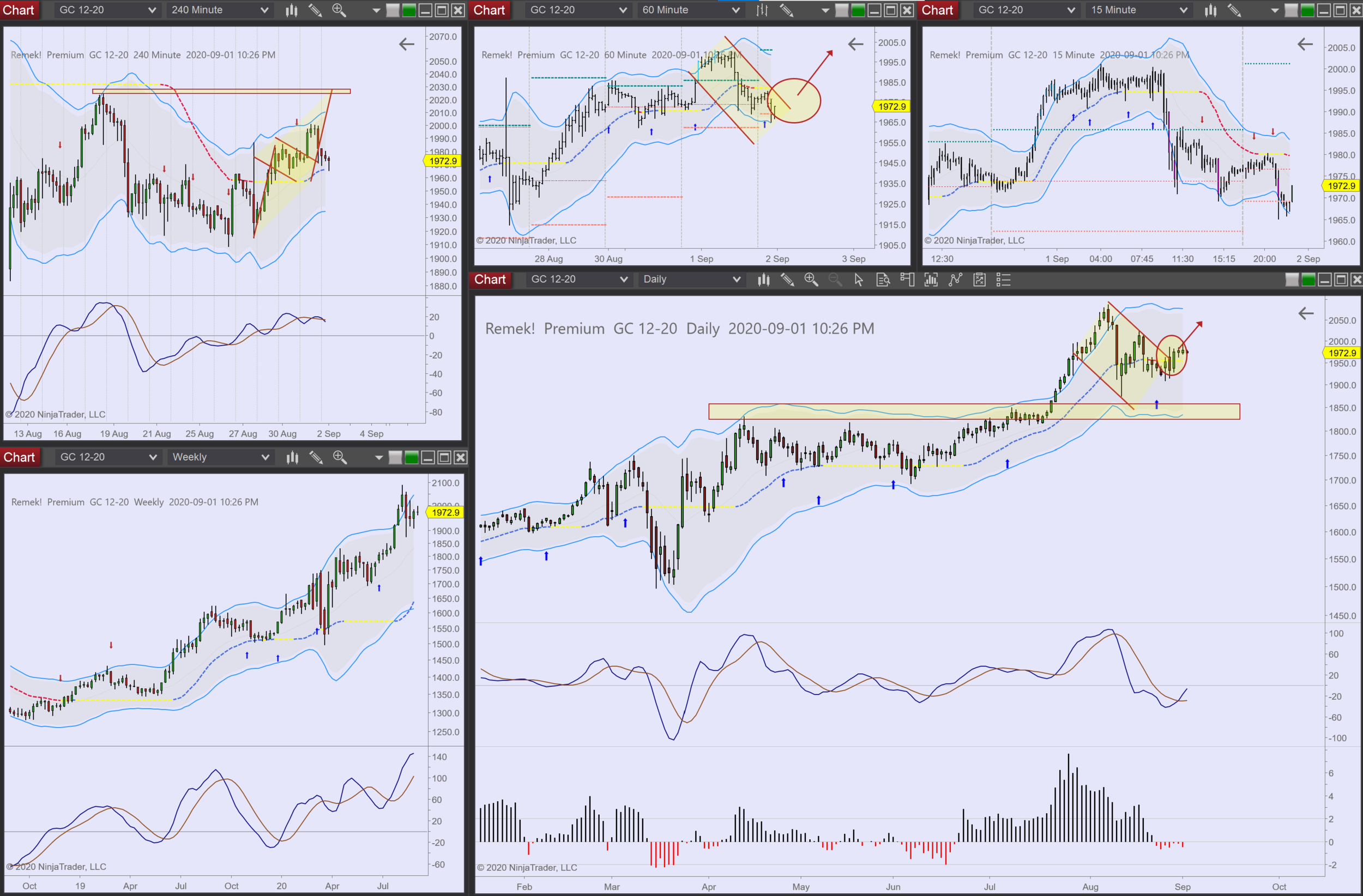Toggle green instrument link on 15 Minute chart
This screenshot has width=1363, height=896.
pos(1307,10)
